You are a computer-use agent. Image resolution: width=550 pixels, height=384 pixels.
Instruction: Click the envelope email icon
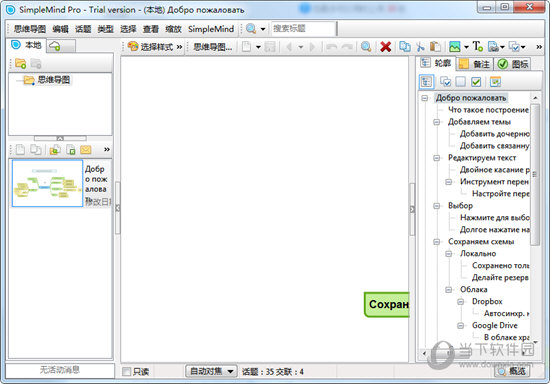pos(86,150)
